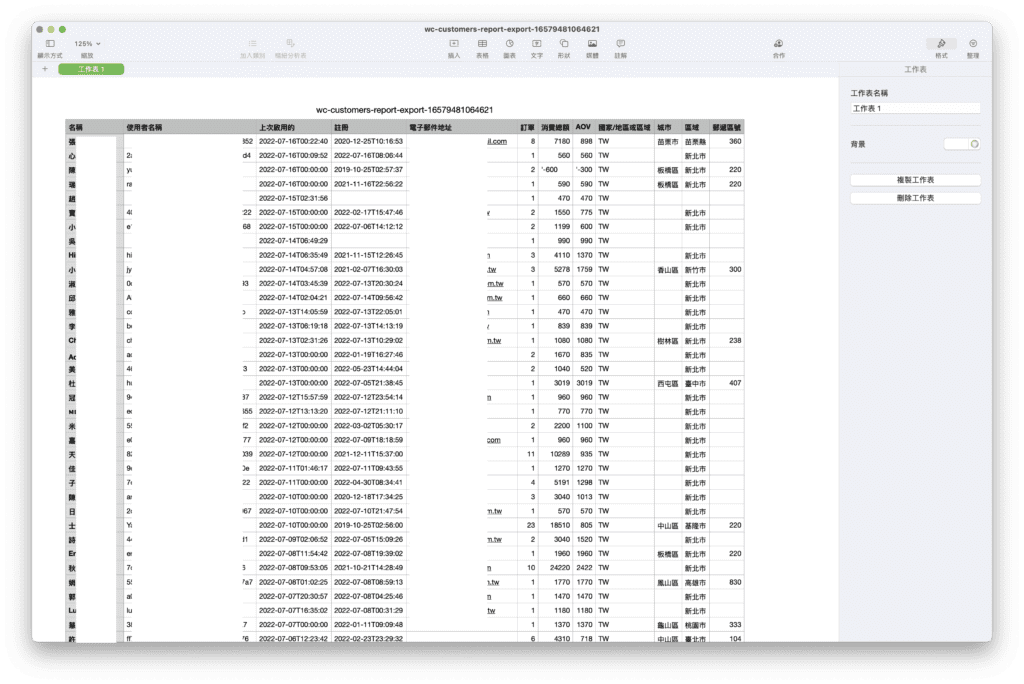Viewport: 1024px width, 684px height.
Task: Toggle the 格式 format sidebar
Action: (x=941, y=44)
